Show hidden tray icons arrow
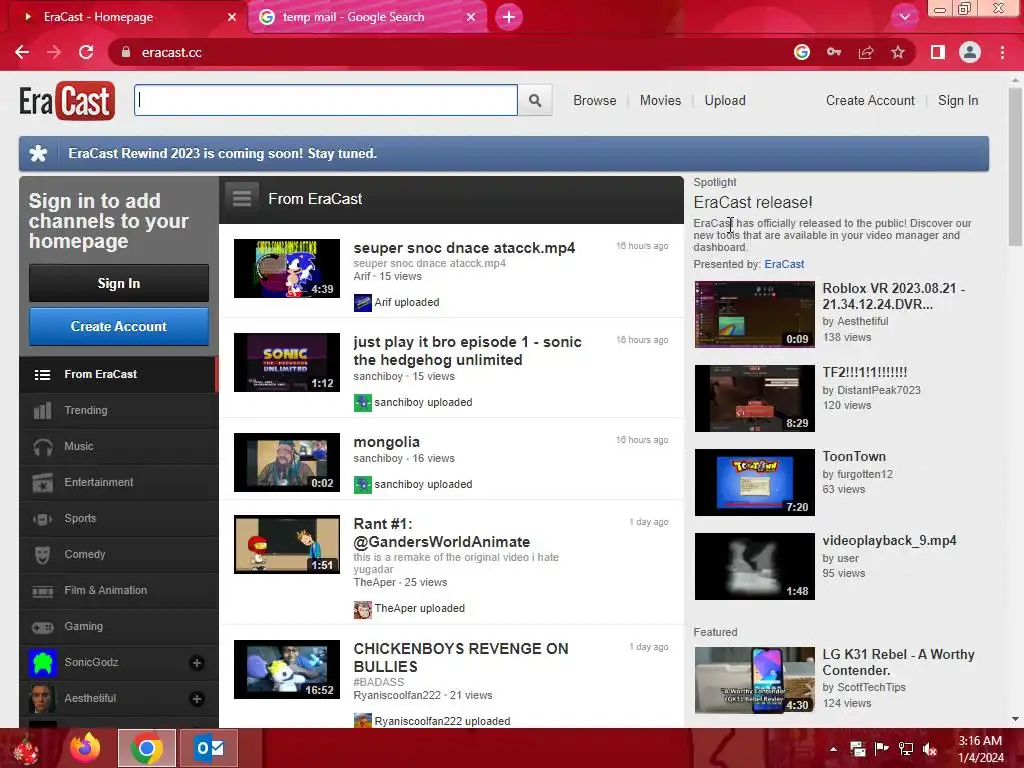This screenshot has width=1024, height=768. [833, 749]
